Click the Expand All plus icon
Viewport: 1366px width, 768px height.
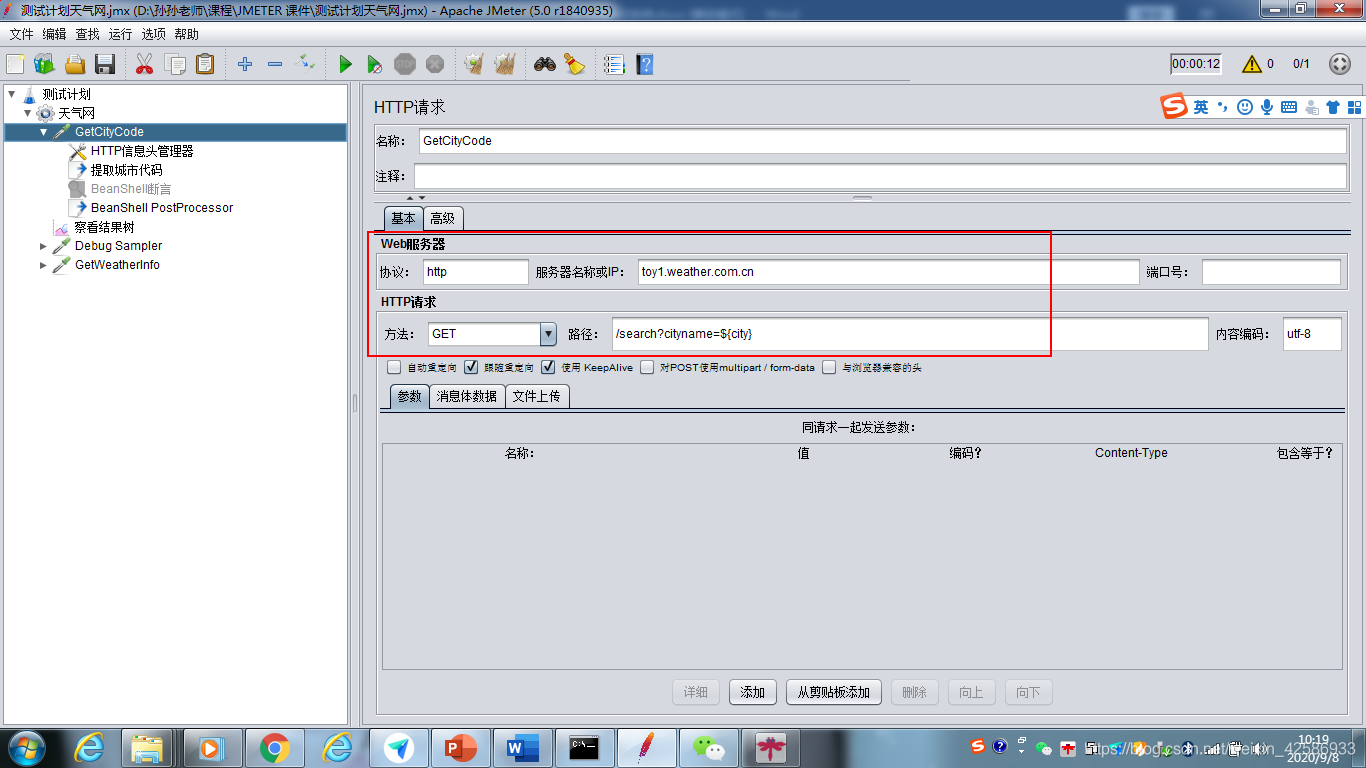[x=245, y=64]
